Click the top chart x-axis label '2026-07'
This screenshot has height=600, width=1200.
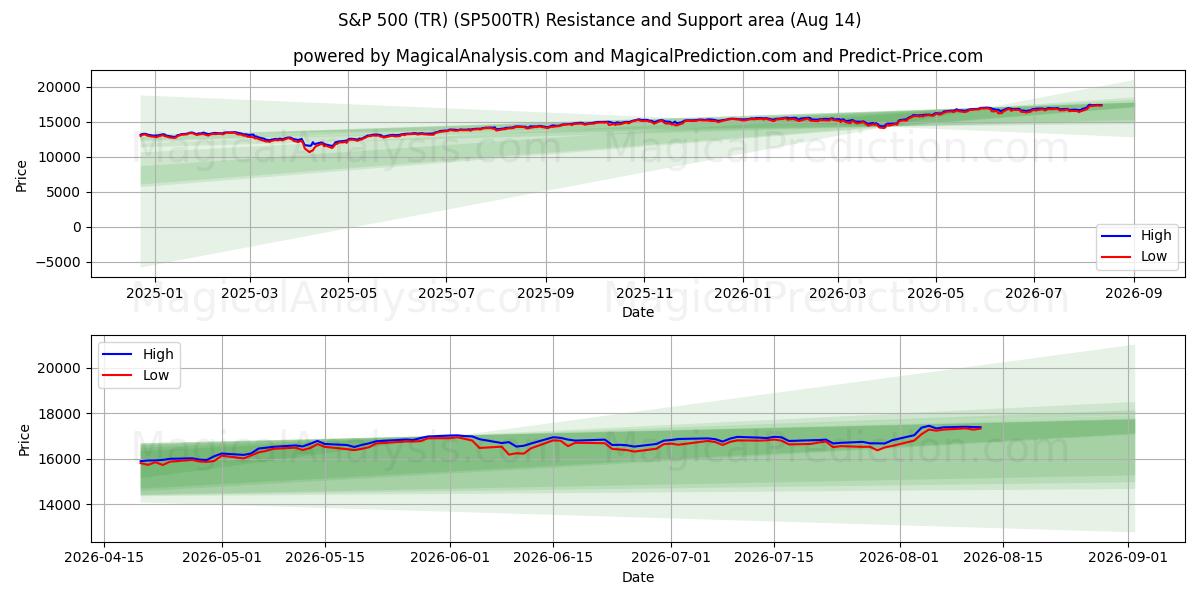[x=1034, y=295]
